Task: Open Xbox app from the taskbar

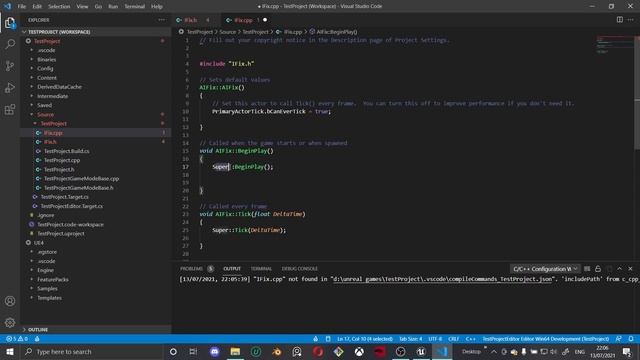Action: coord(359,351)
